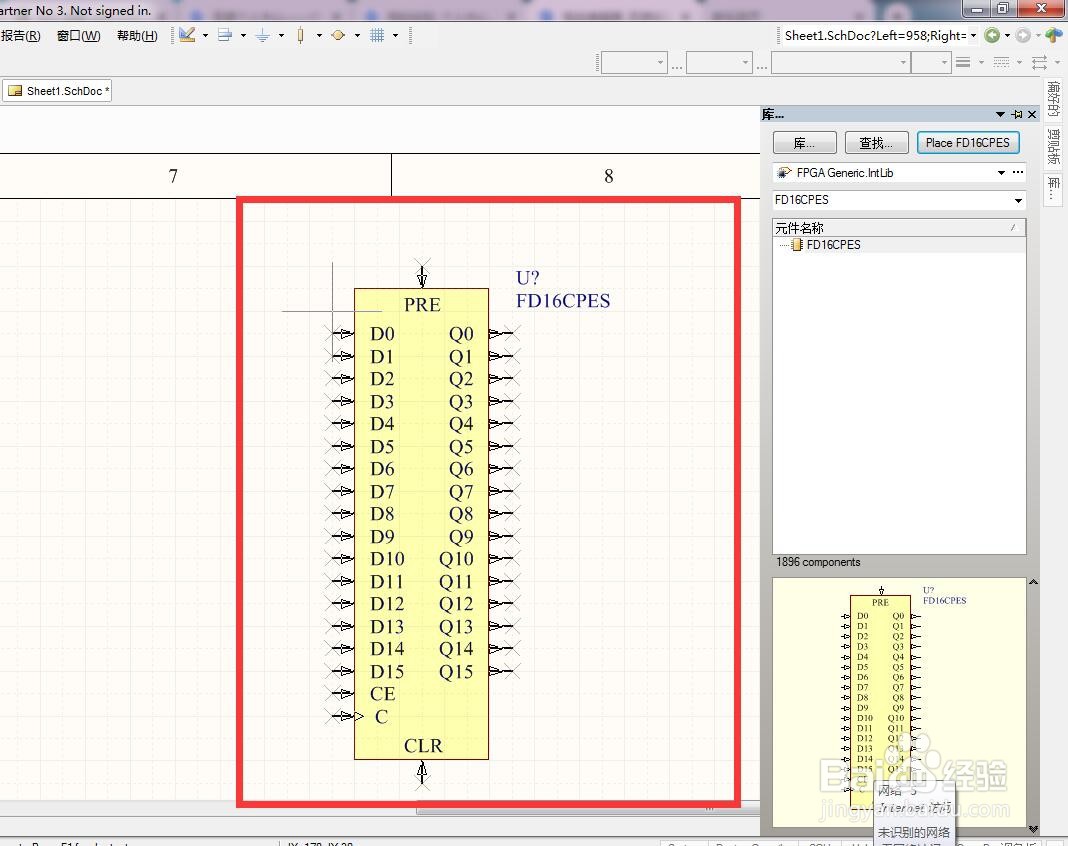The width and height of the screenshot is (1068, 846).
Task: Open the 窗口(W) menu
Action: pos(78,35)
